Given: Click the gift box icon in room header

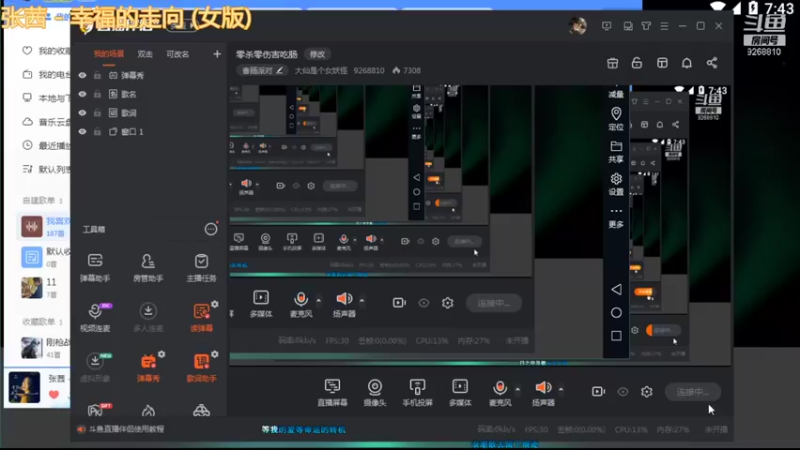Looking at the screenshot, I should [612, 63].
